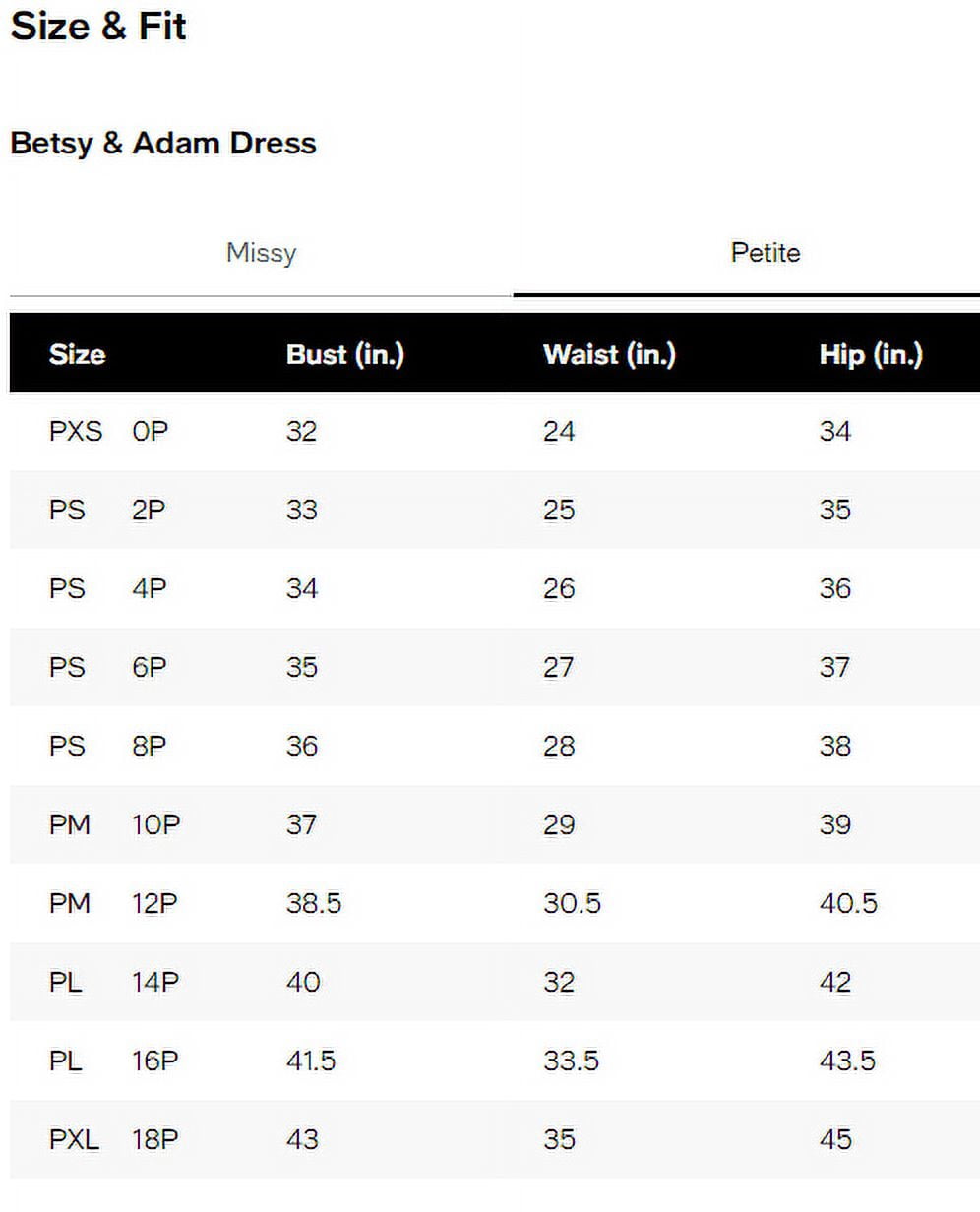Click the Waist (in.) column header

pyautogui.click(x=609, y=354)
